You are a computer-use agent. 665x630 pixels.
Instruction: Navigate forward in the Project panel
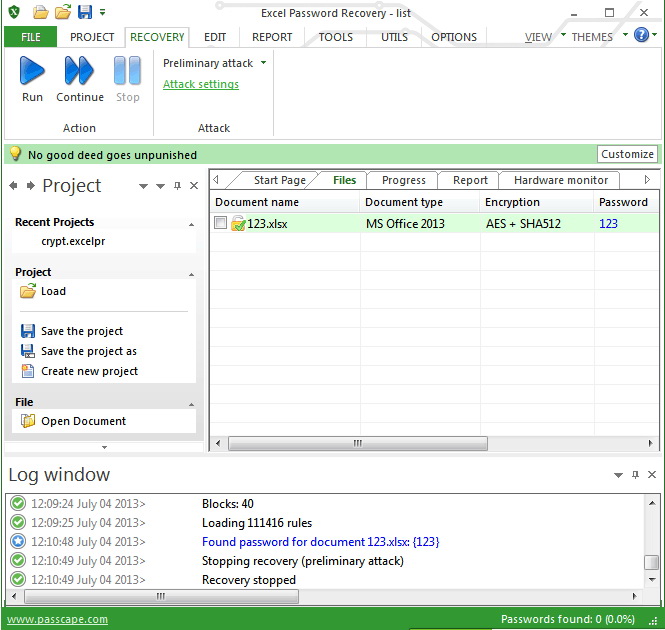31,185
